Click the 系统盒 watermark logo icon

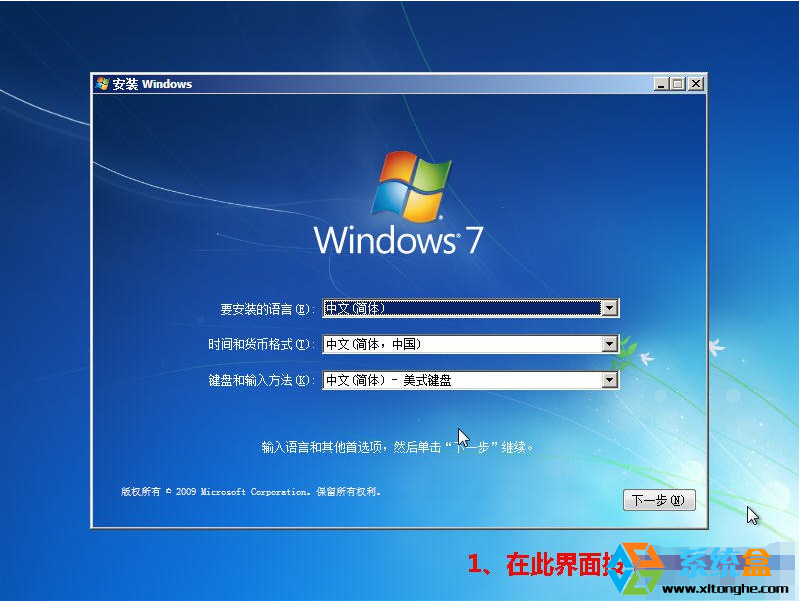637,565
